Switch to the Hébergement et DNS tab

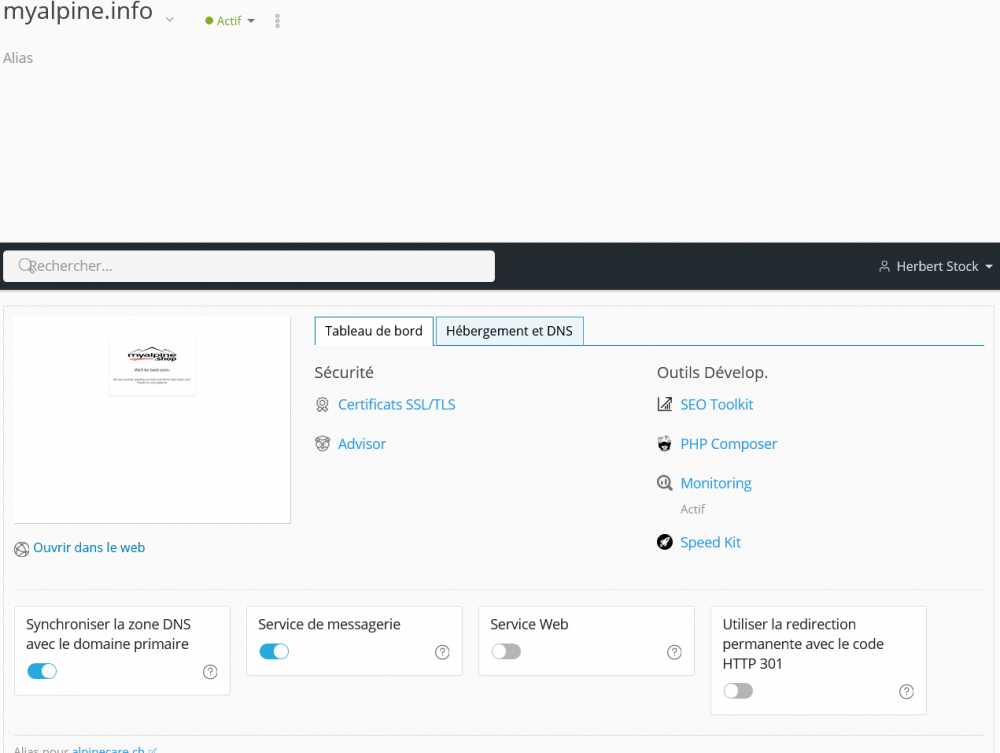tap(509, 331)
